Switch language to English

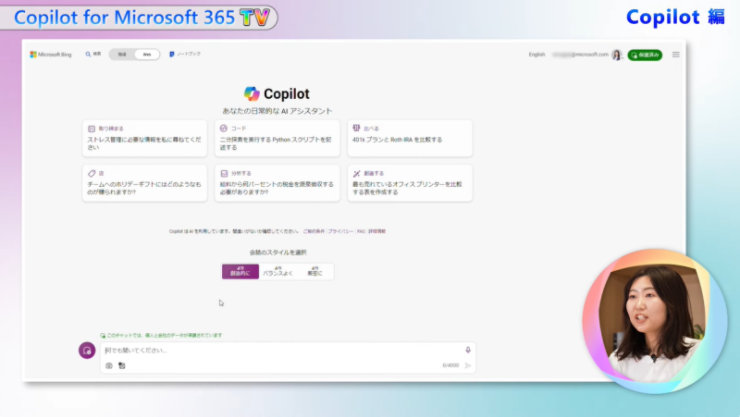[537, 55]
